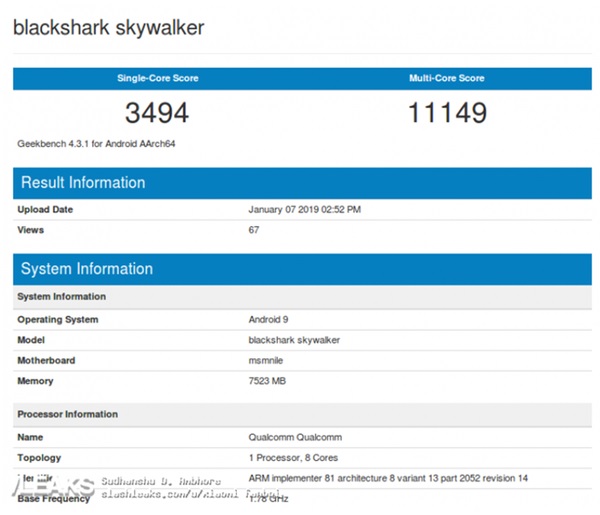The height and width of the screenshot is (515, 600).
Task: Click the January 07 2019 02:52 PM value
Action: click(x=305, y=210)
